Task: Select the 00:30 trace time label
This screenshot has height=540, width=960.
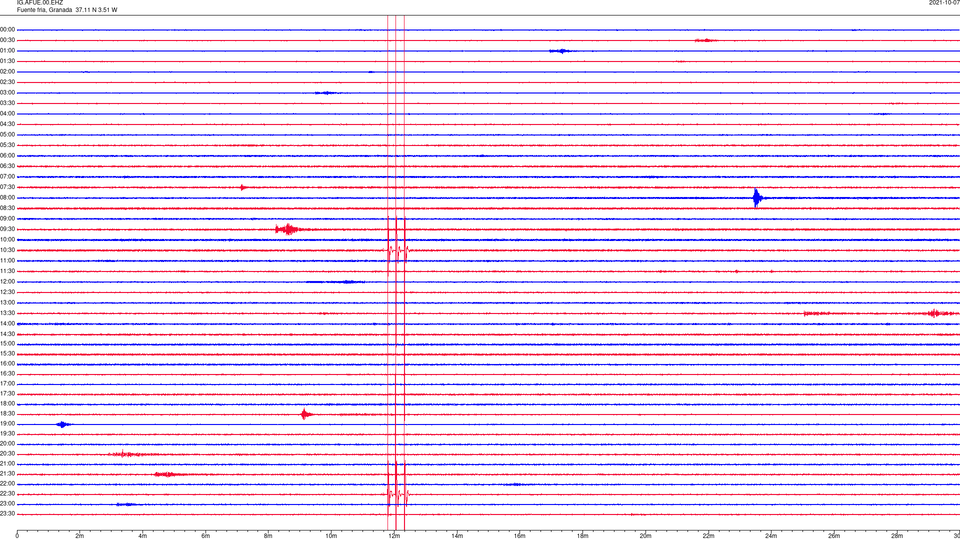Action: (x=7, y=40)
